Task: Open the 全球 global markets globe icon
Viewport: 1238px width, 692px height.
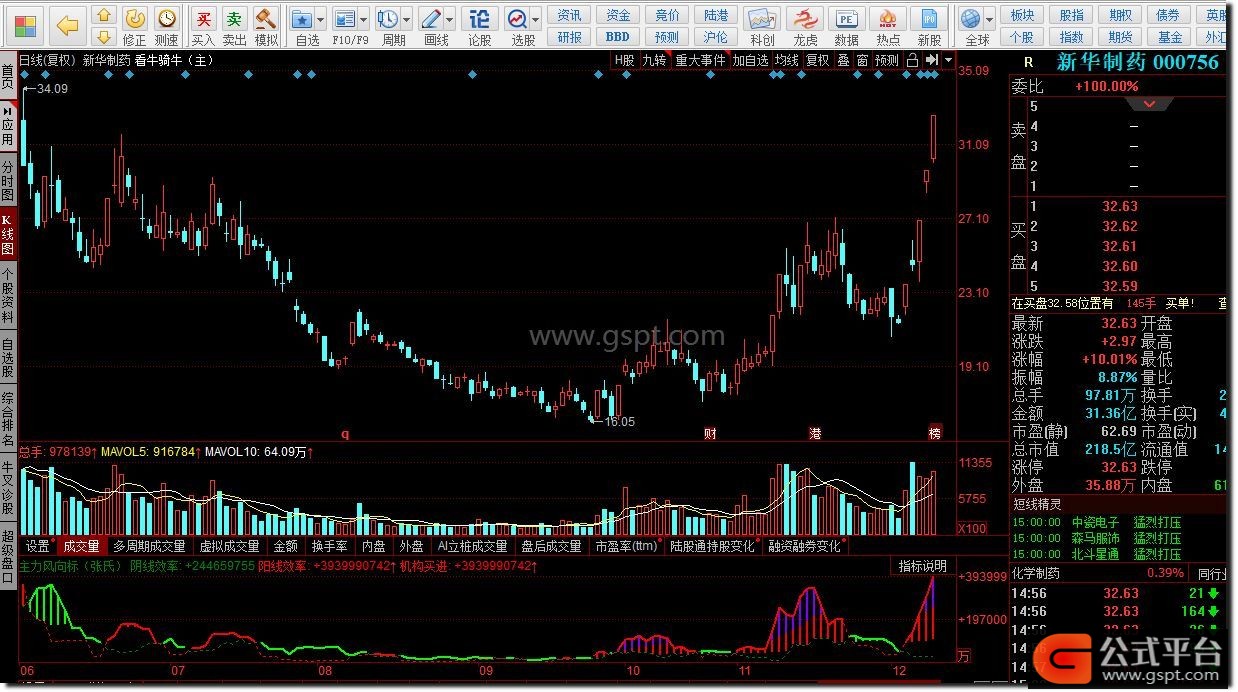Action: pos(971,25)
